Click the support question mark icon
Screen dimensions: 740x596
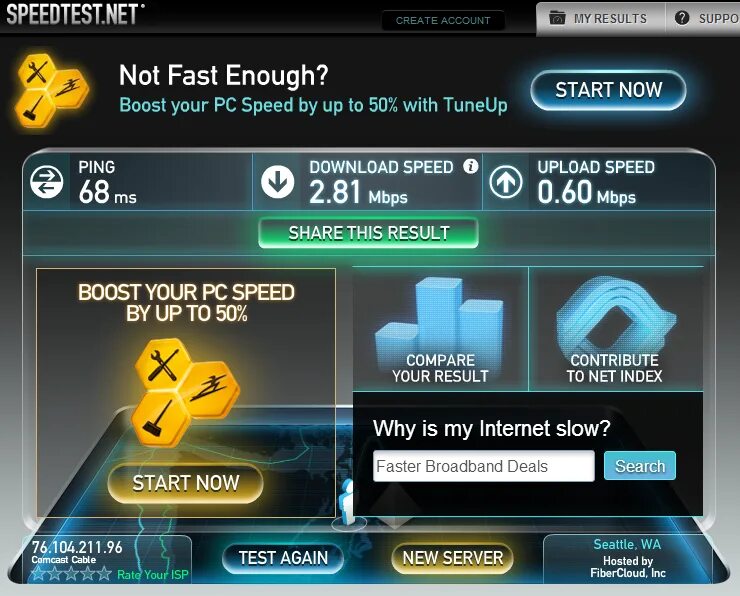click(682, 18)
